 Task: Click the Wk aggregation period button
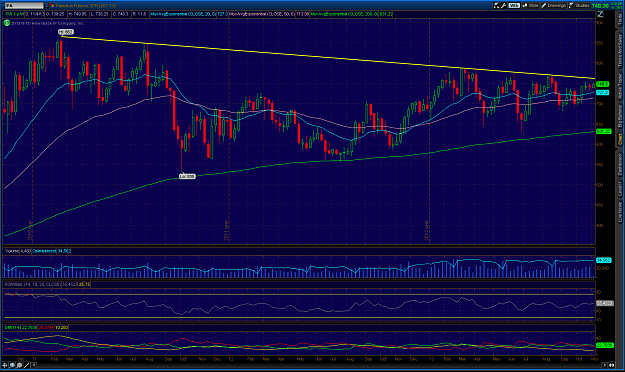(x=514, y=6)
